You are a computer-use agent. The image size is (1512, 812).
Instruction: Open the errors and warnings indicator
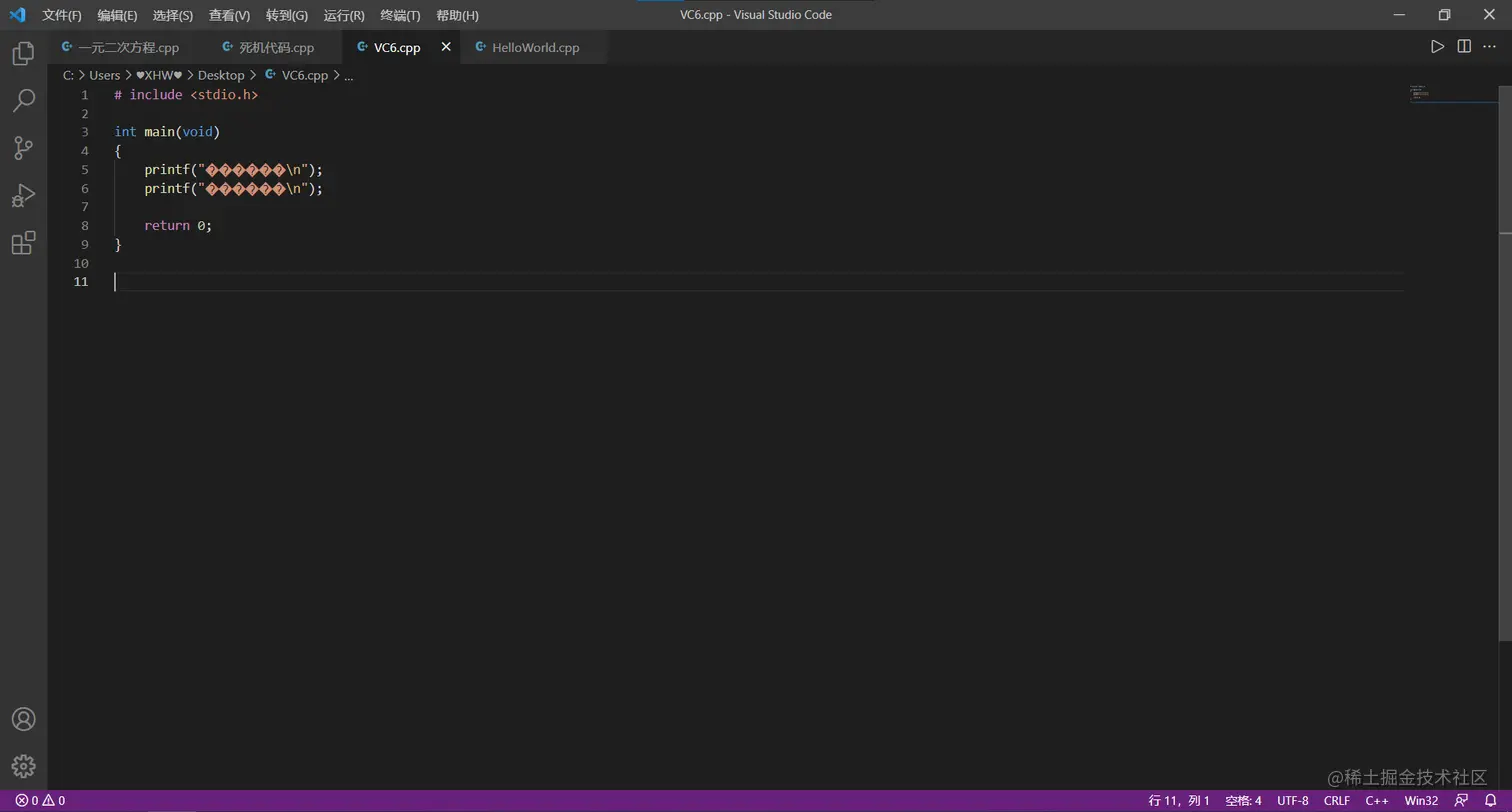pyautogui.click(x=40, y=800)
